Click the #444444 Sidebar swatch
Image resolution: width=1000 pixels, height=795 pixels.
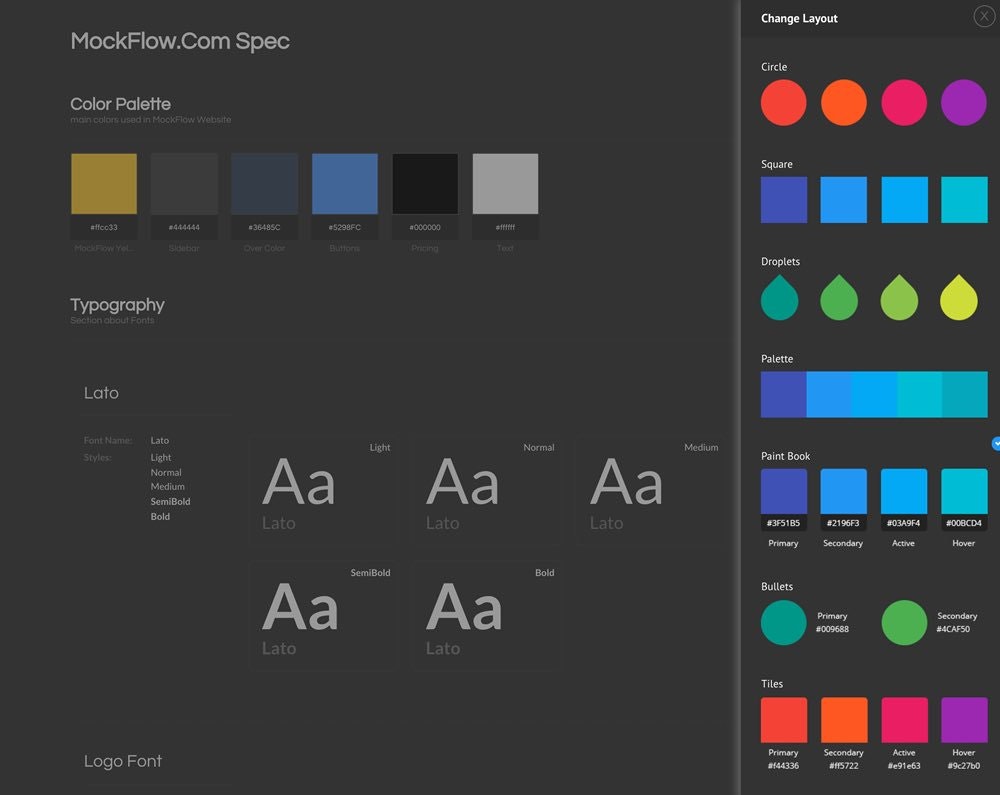pyautogui.click(x=184, y=184)
